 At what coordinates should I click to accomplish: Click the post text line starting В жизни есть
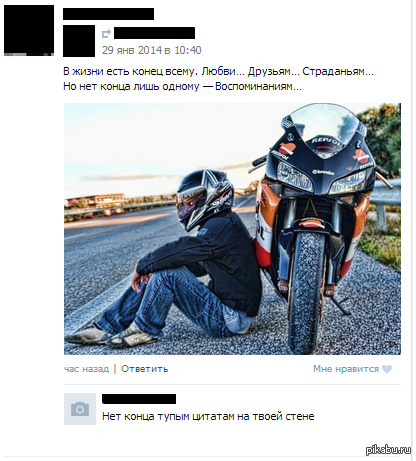[x=218, y=72]
